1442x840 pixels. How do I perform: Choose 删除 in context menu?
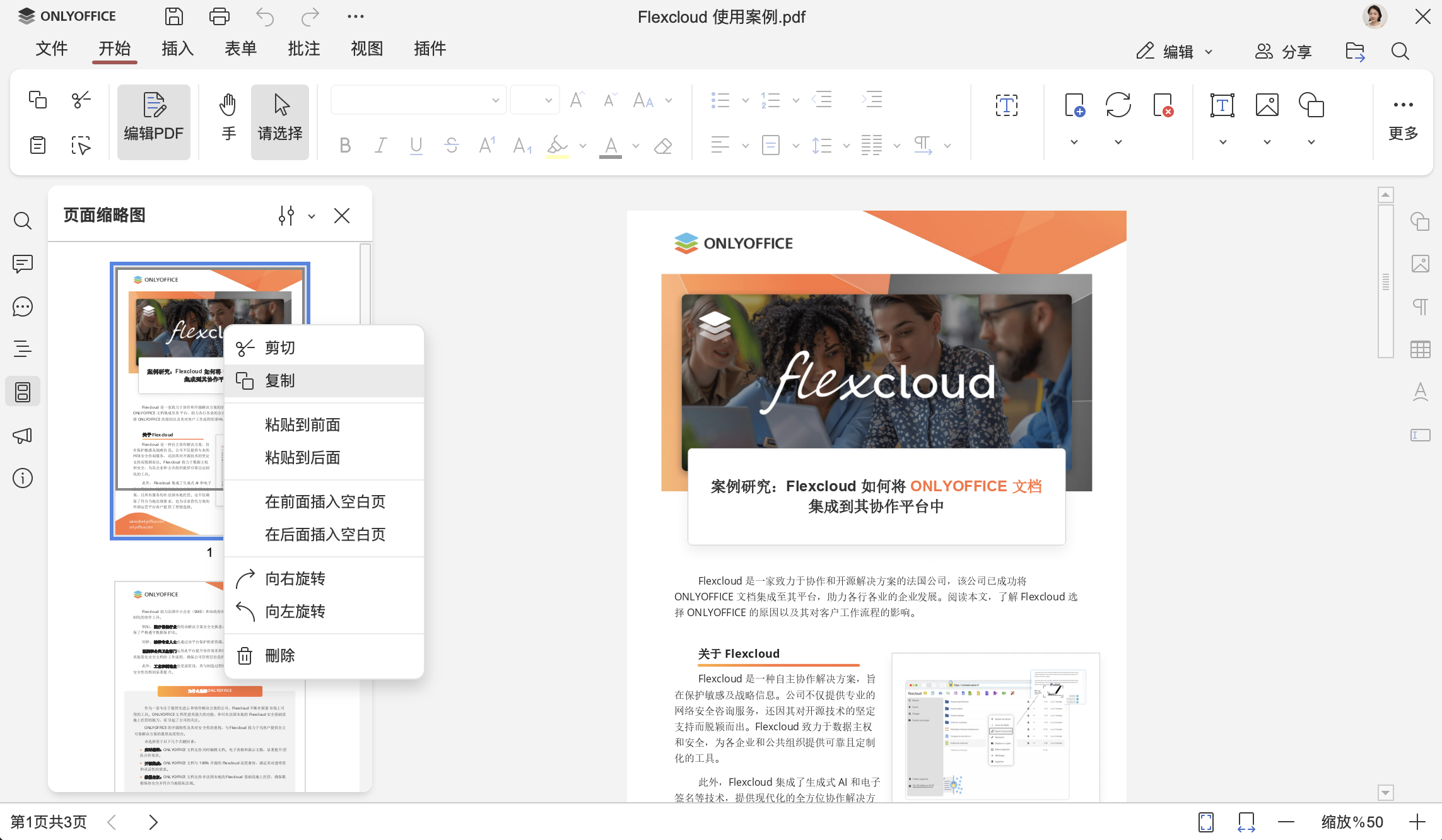[324, 656]
